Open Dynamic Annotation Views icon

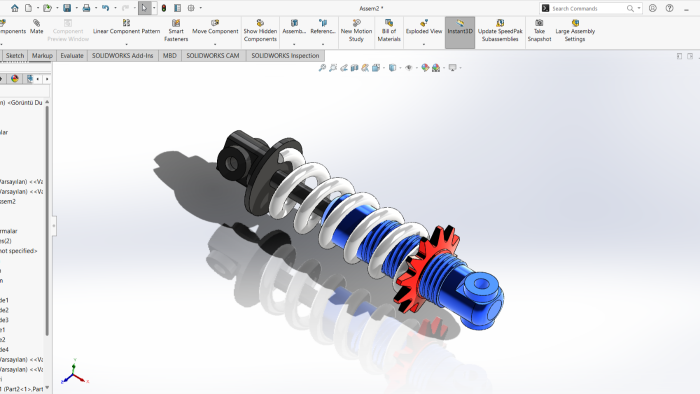tap(365, 68)
